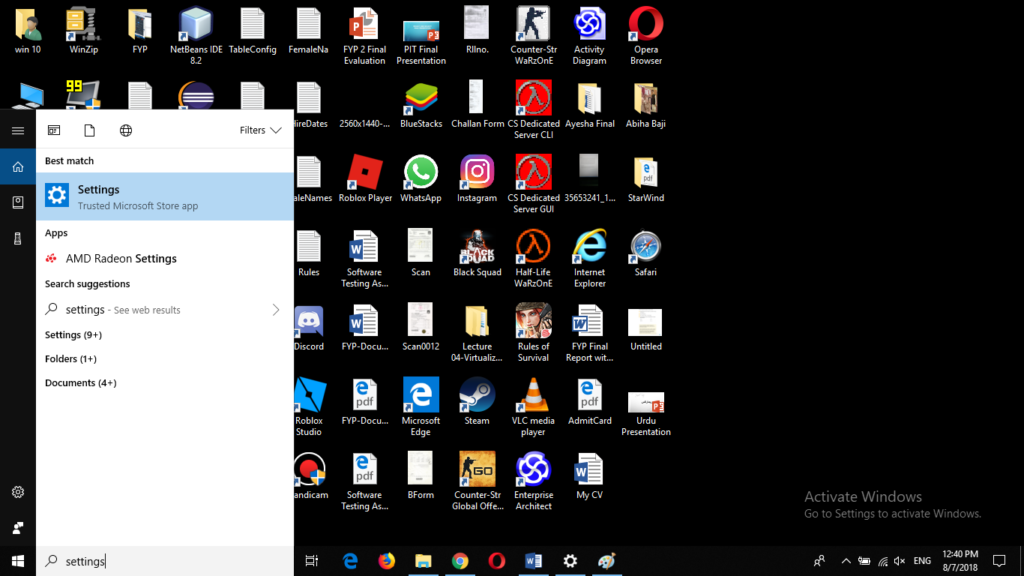Select StarWind desktop icon
1024x576 pixels.
(x=645, y=179)
